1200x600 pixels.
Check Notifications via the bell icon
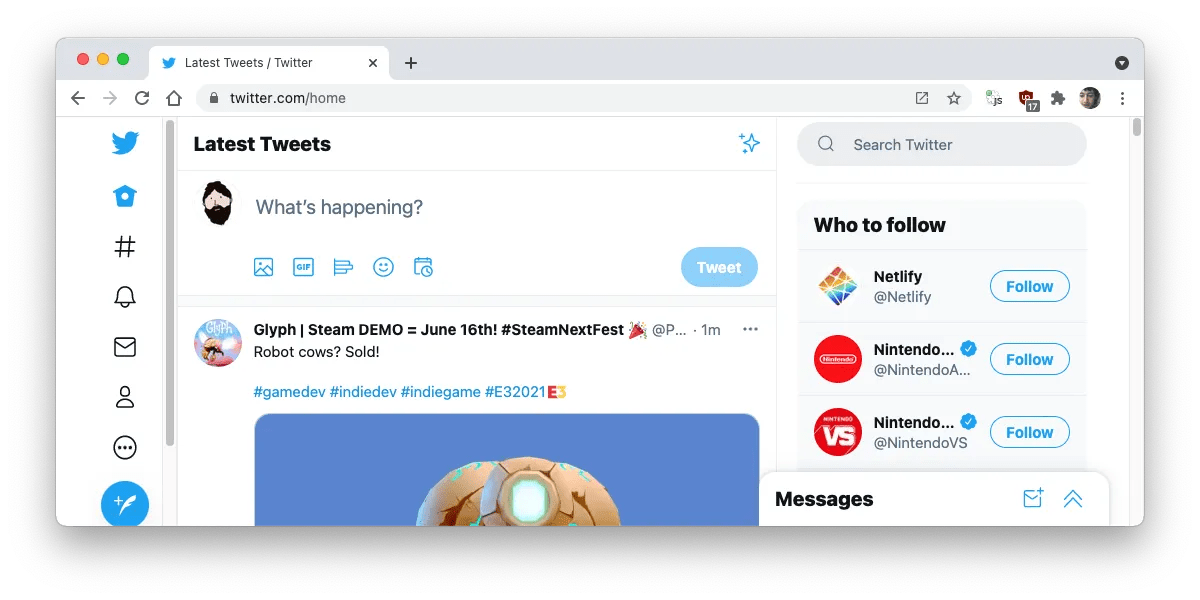[125, 296]
